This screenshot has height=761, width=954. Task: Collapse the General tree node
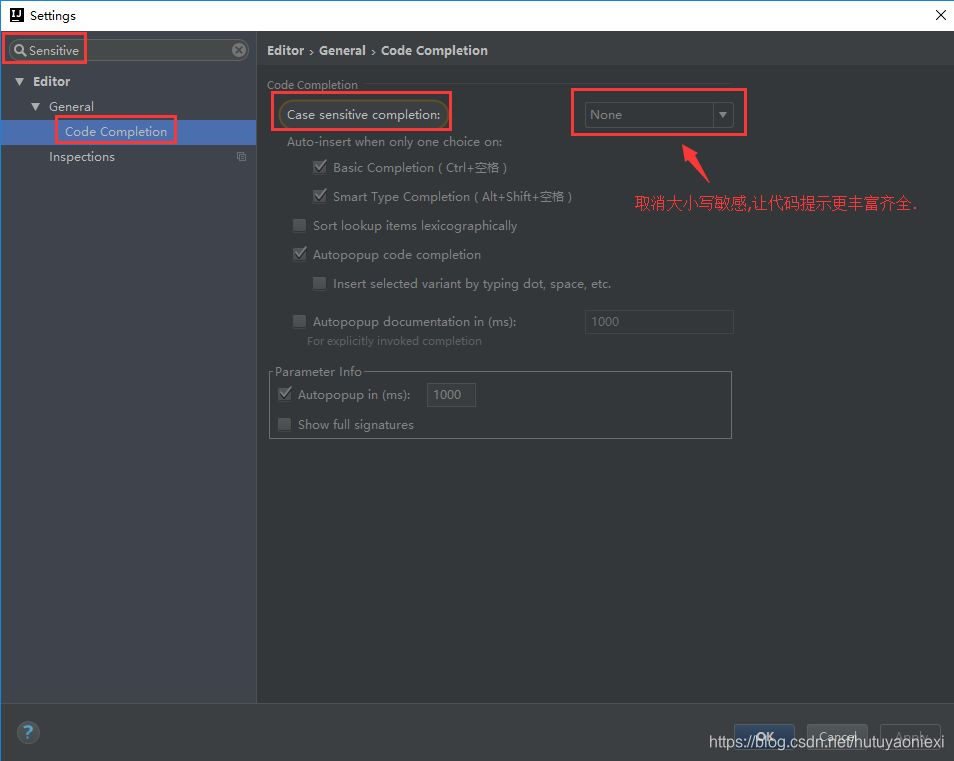35,106
